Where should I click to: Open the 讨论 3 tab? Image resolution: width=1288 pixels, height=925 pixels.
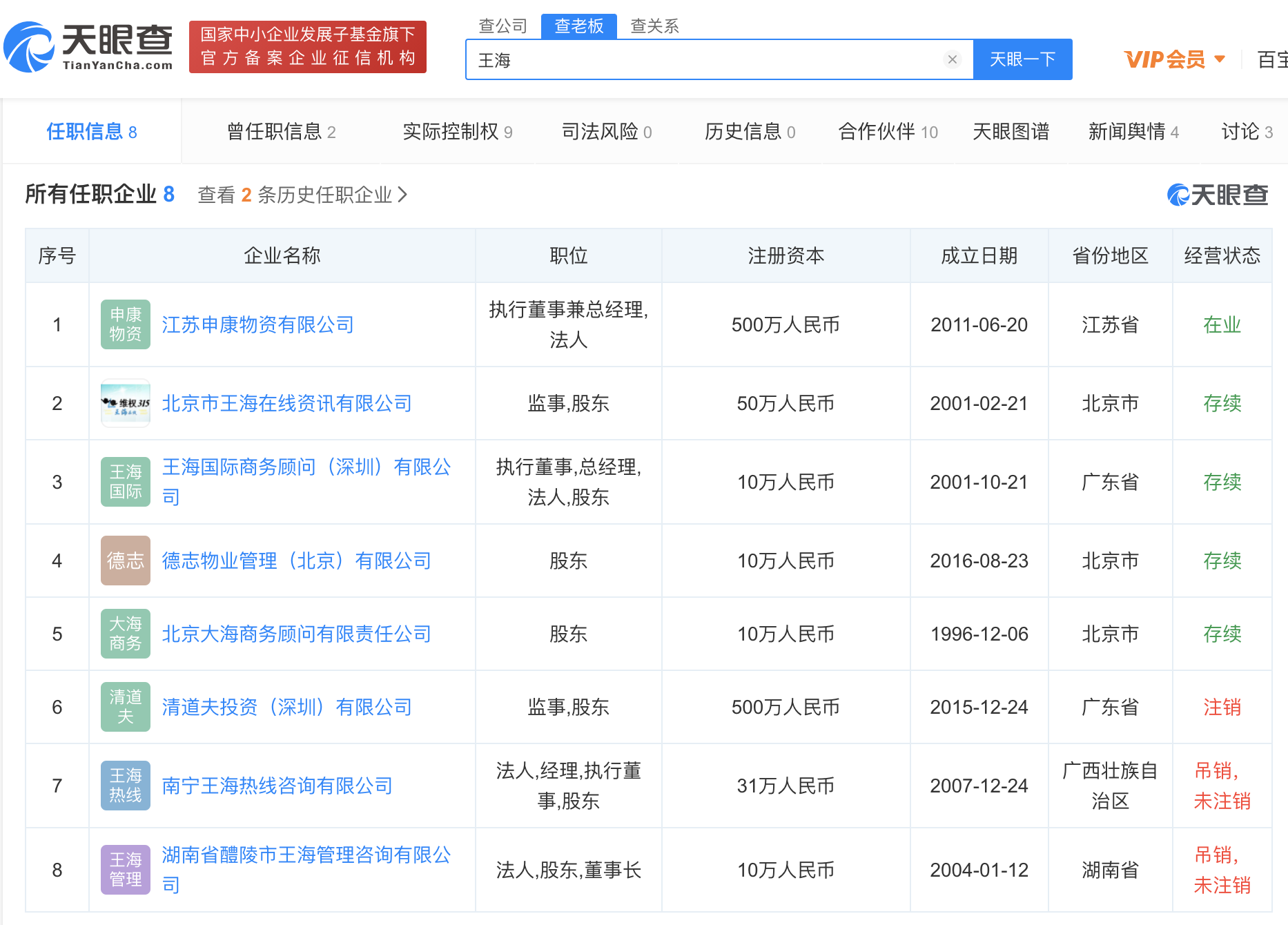1247,131
